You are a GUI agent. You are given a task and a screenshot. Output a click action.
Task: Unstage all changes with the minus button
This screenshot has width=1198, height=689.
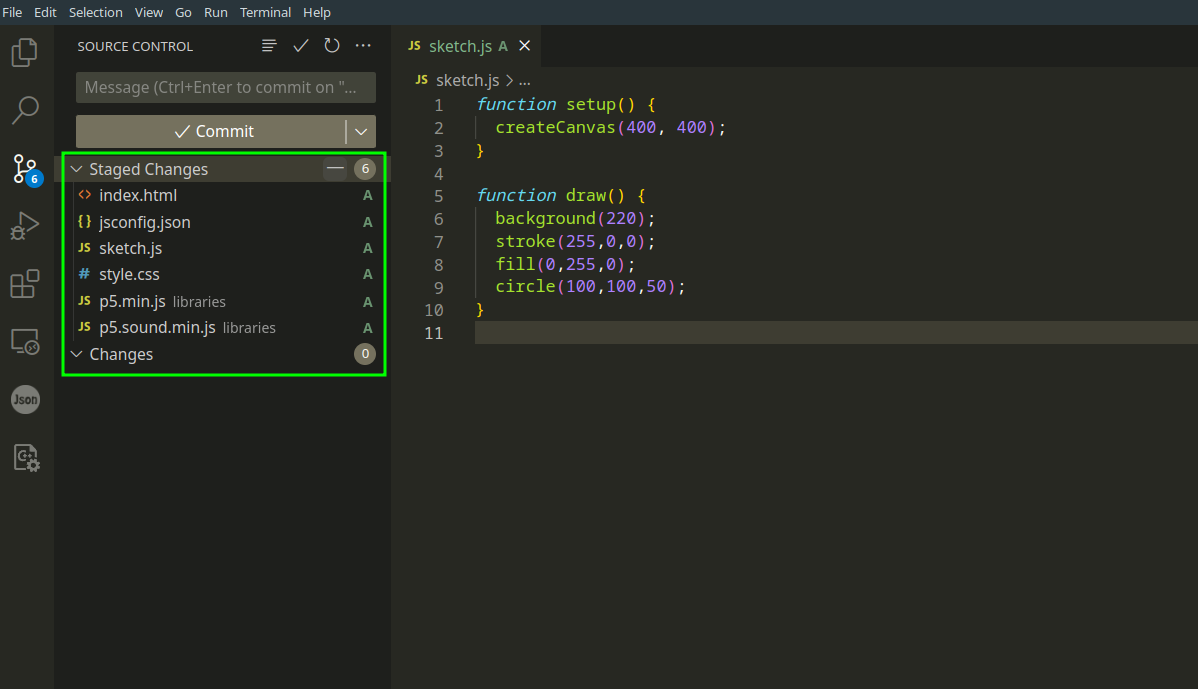(x=335, y=169)
